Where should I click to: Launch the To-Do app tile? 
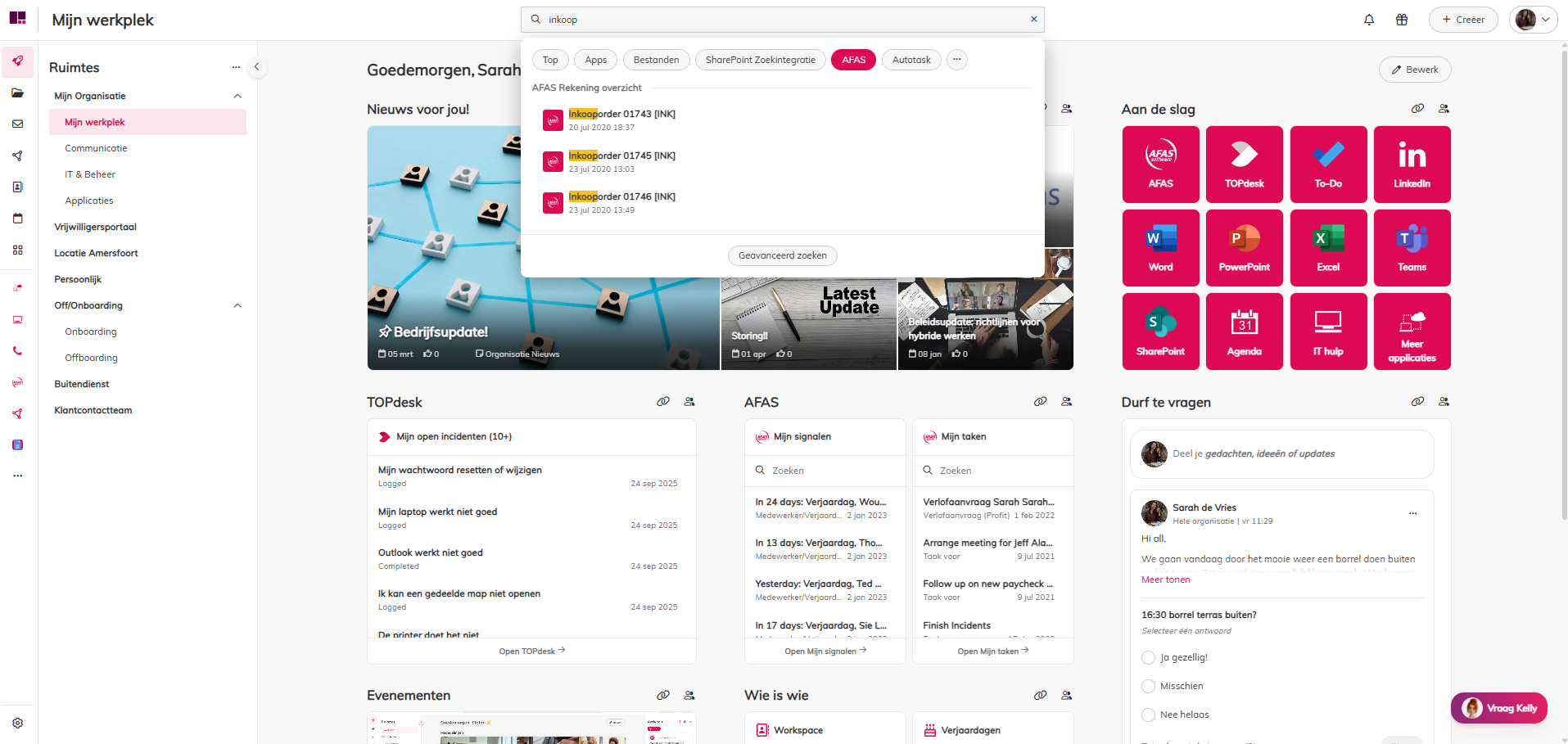click(x=1328, y=165)
